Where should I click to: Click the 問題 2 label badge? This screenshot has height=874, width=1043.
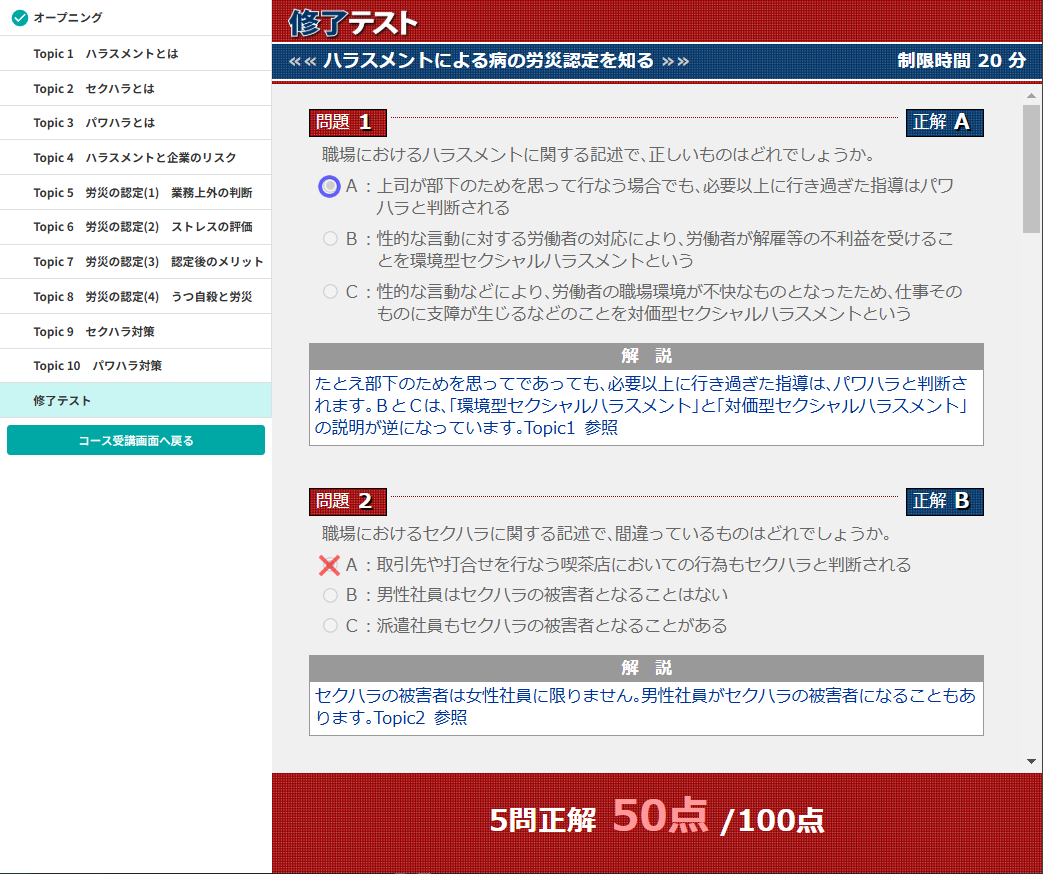348,501
